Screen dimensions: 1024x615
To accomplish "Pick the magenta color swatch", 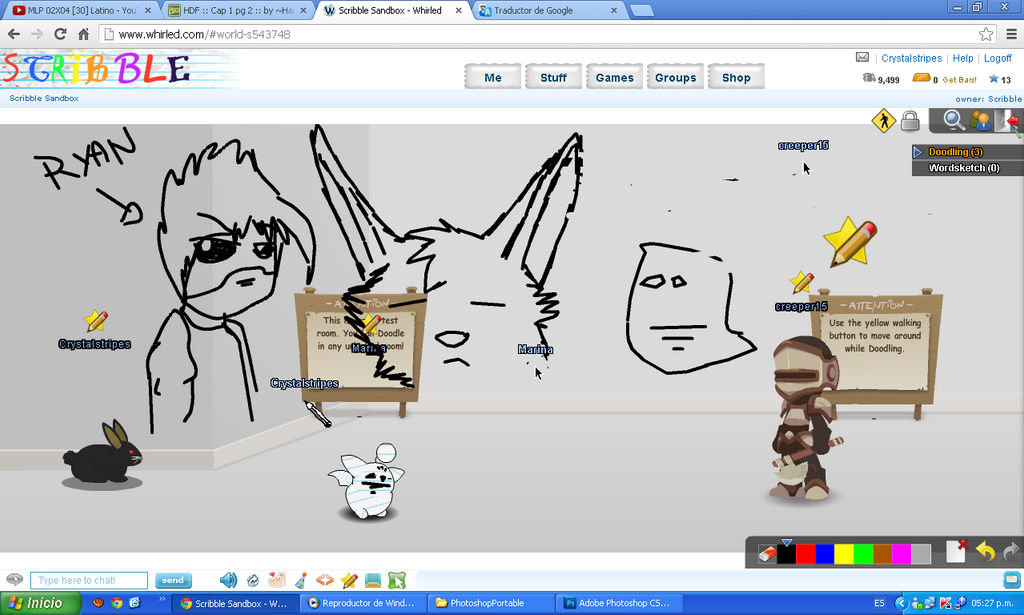I will pyautogui.click(x=902, y=554).
